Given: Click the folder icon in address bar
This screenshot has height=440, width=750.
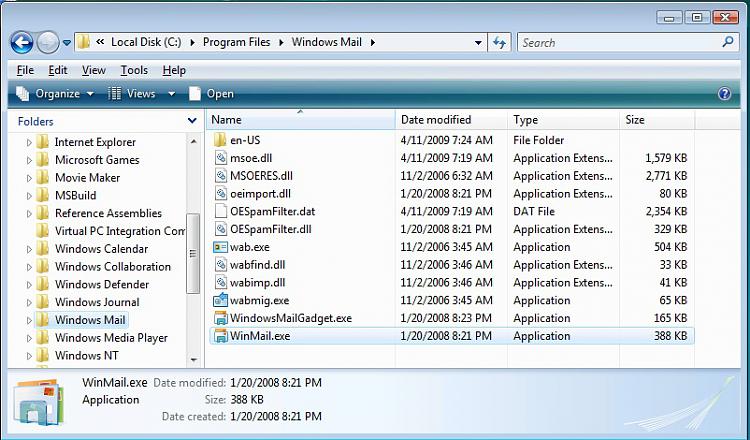Looking at the screenshot, I should click(x=83, y=42).
